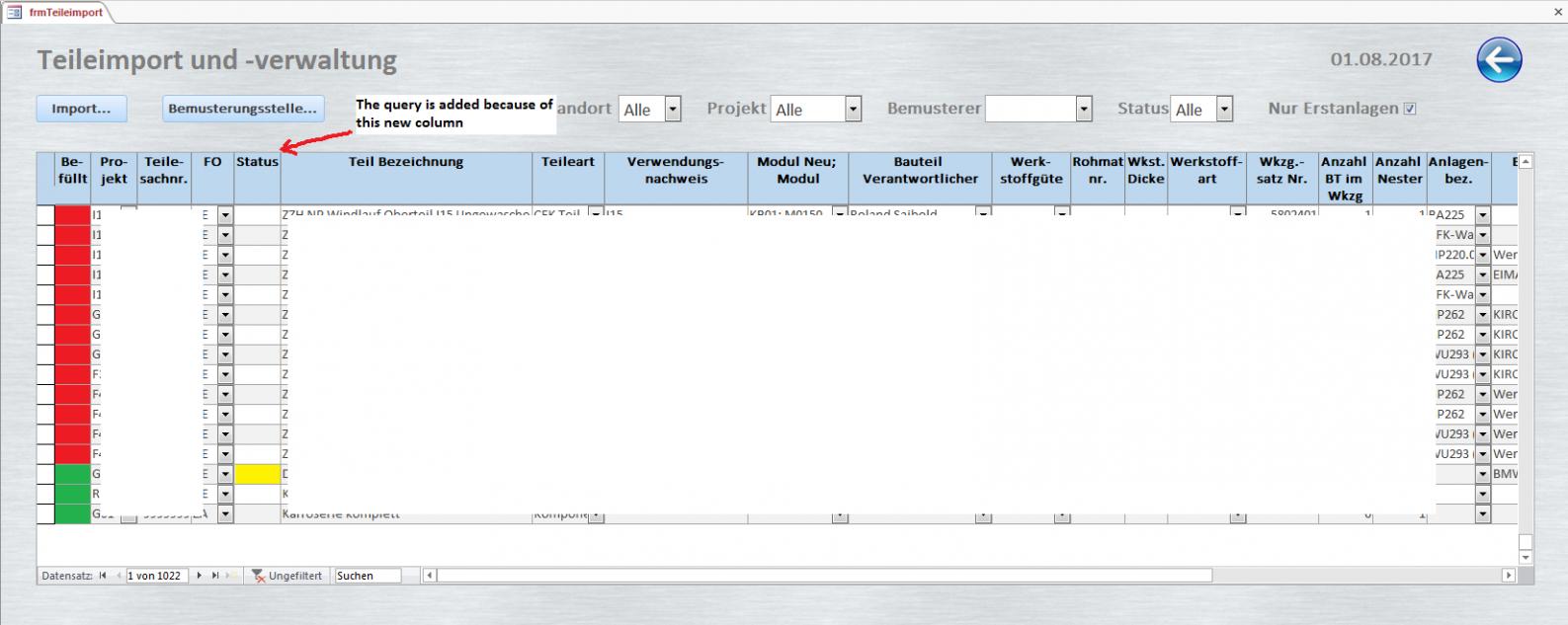The width and height of the screenshot is (1568, 625).
Task: Click the blue back arrow icon
Action: pos(1499,61)
